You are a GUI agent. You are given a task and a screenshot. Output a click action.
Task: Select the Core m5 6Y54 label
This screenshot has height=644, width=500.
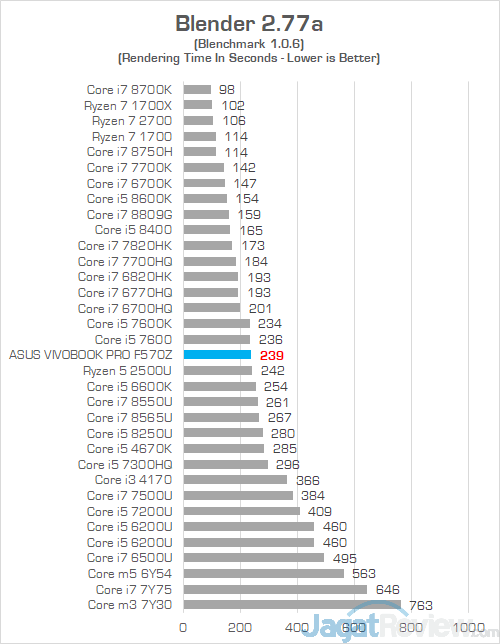(x=130, y=573)
